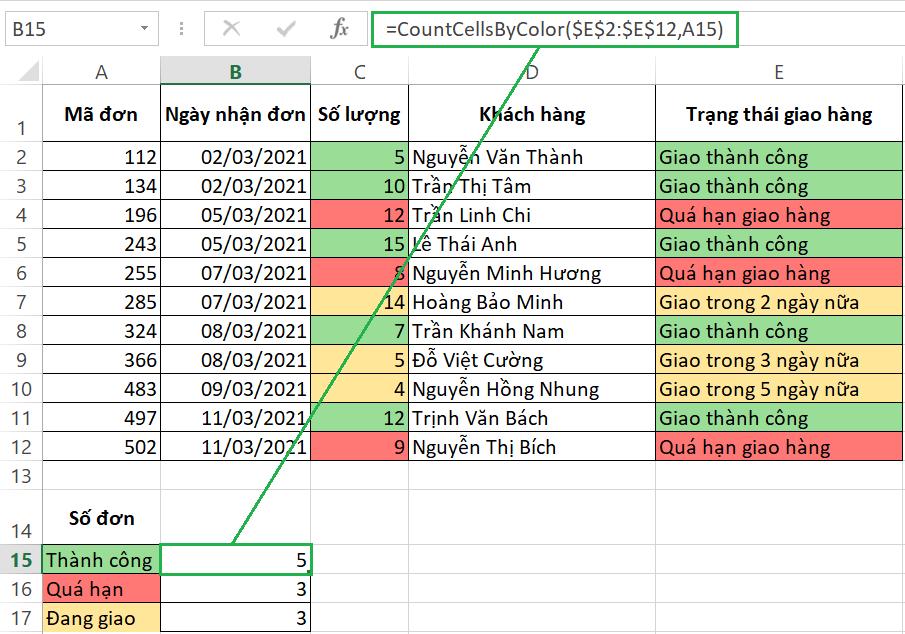The height and width of the screenshot is (634, 905).
Task: Click inside the formula bar
Action: (600, 29)
